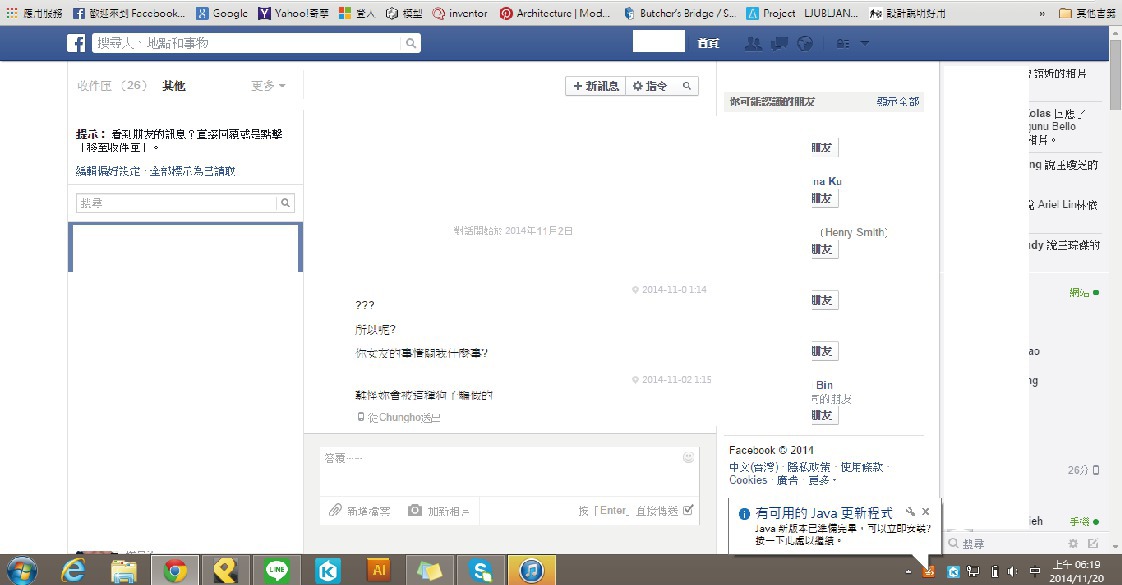1122x585 pixels.
Task: Open the notifications globe icon
Action: [805, 44]
